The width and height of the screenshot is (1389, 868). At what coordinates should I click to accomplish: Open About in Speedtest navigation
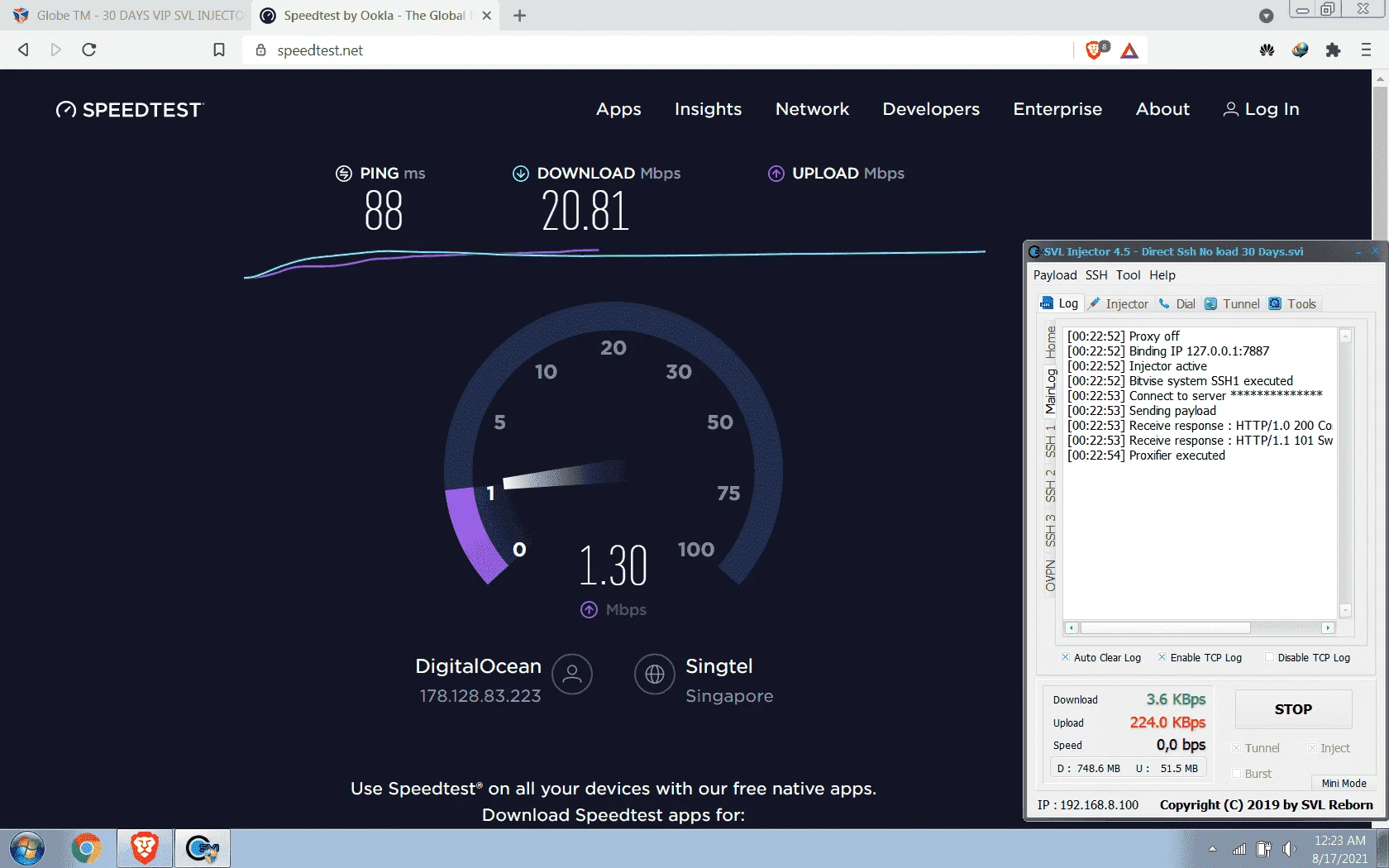click(x=1162, y=109)
